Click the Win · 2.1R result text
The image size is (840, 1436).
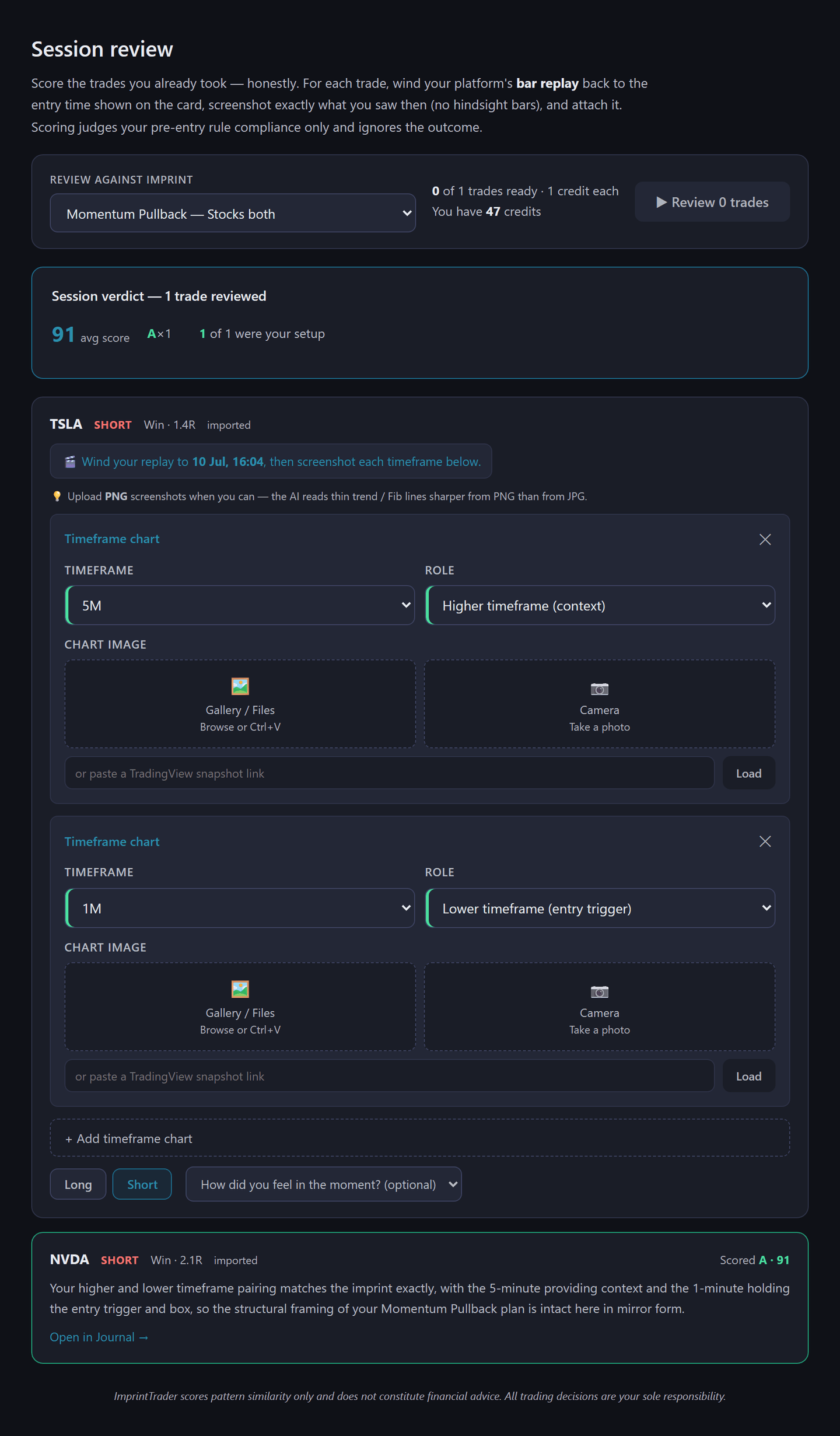[x=176, y=1260]
